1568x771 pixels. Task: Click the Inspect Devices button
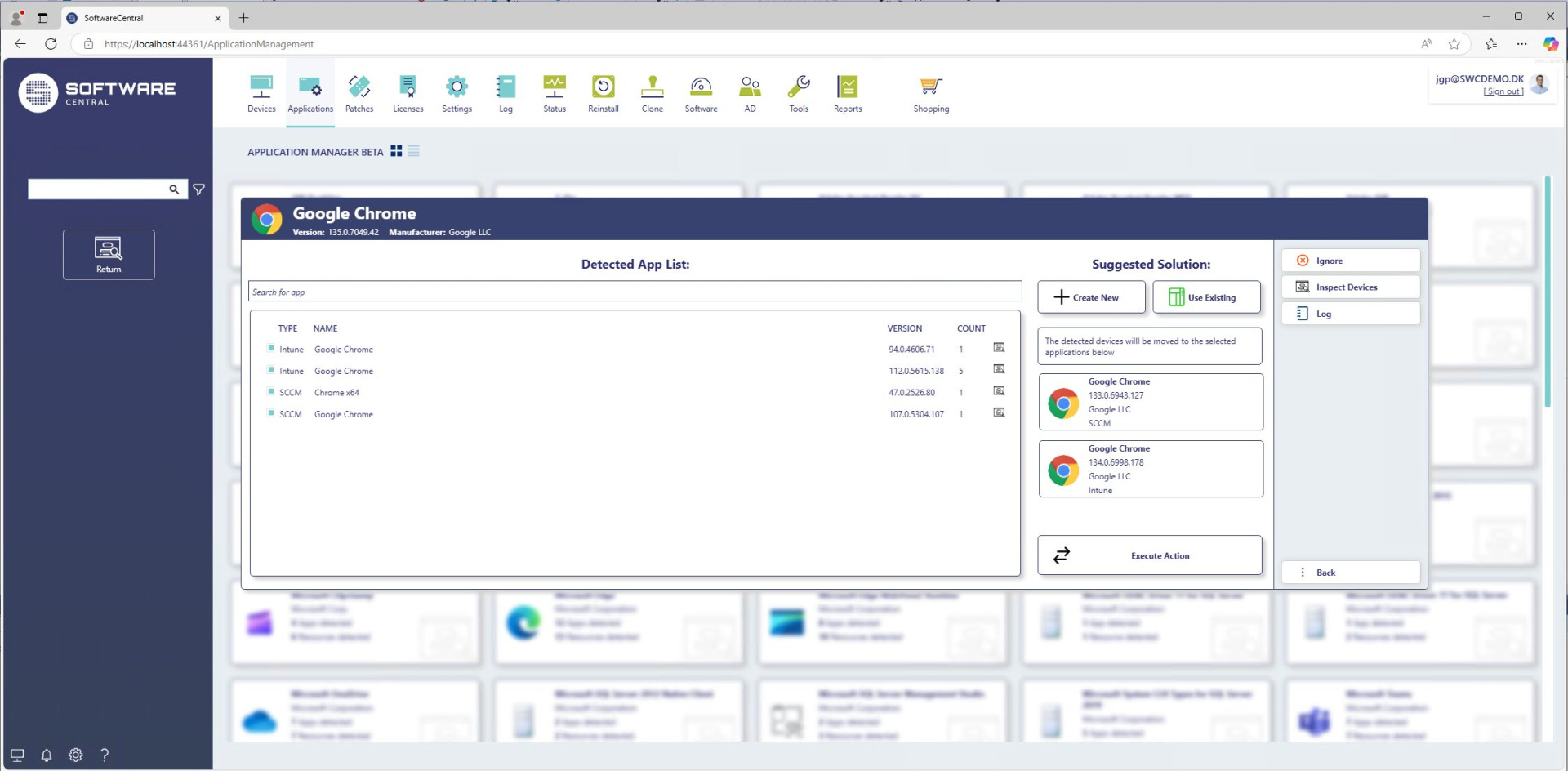1351,287
